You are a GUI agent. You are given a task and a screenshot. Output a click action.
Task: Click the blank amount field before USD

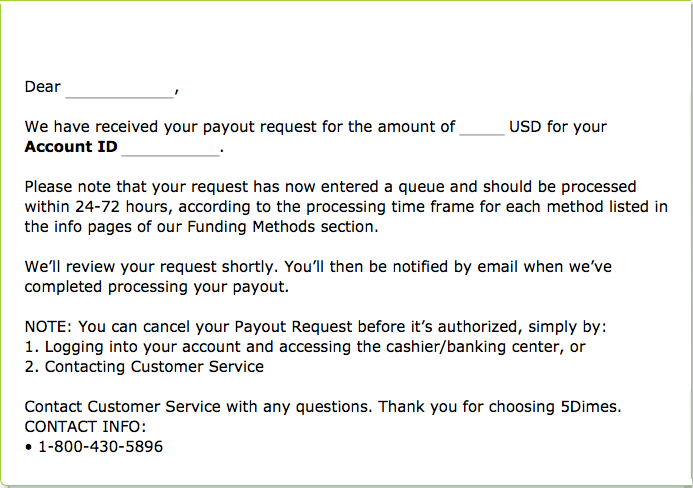pyautogui.click(x=482, y=127)
